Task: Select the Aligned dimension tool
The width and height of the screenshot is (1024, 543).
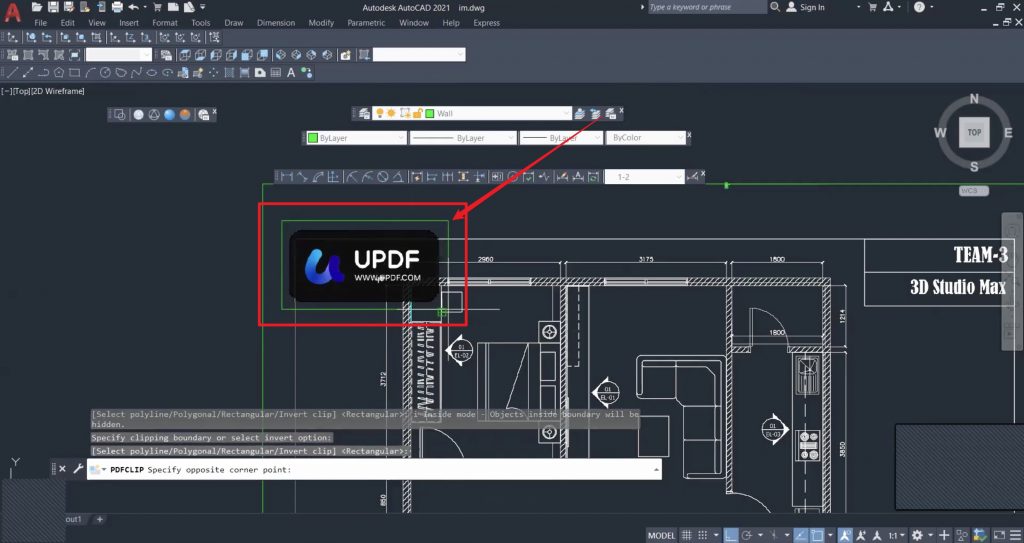Action: click(302, 177)
